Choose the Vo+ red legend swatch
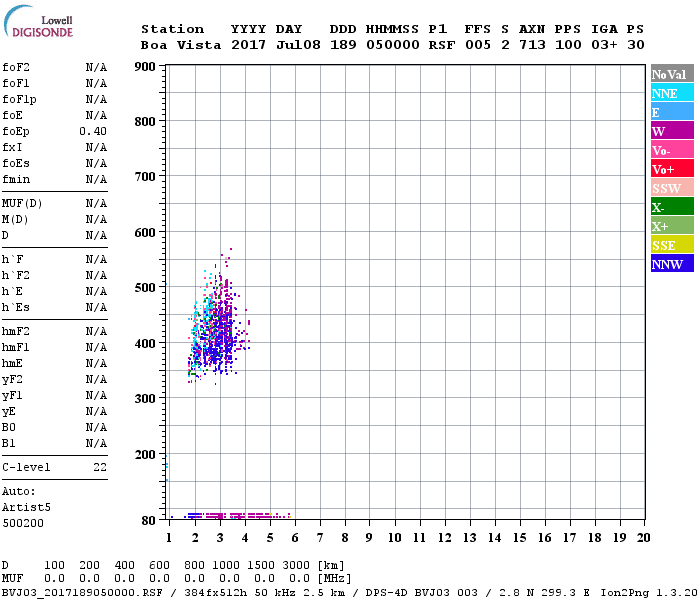Screen dimensions: 700x600 click(671, 170)
